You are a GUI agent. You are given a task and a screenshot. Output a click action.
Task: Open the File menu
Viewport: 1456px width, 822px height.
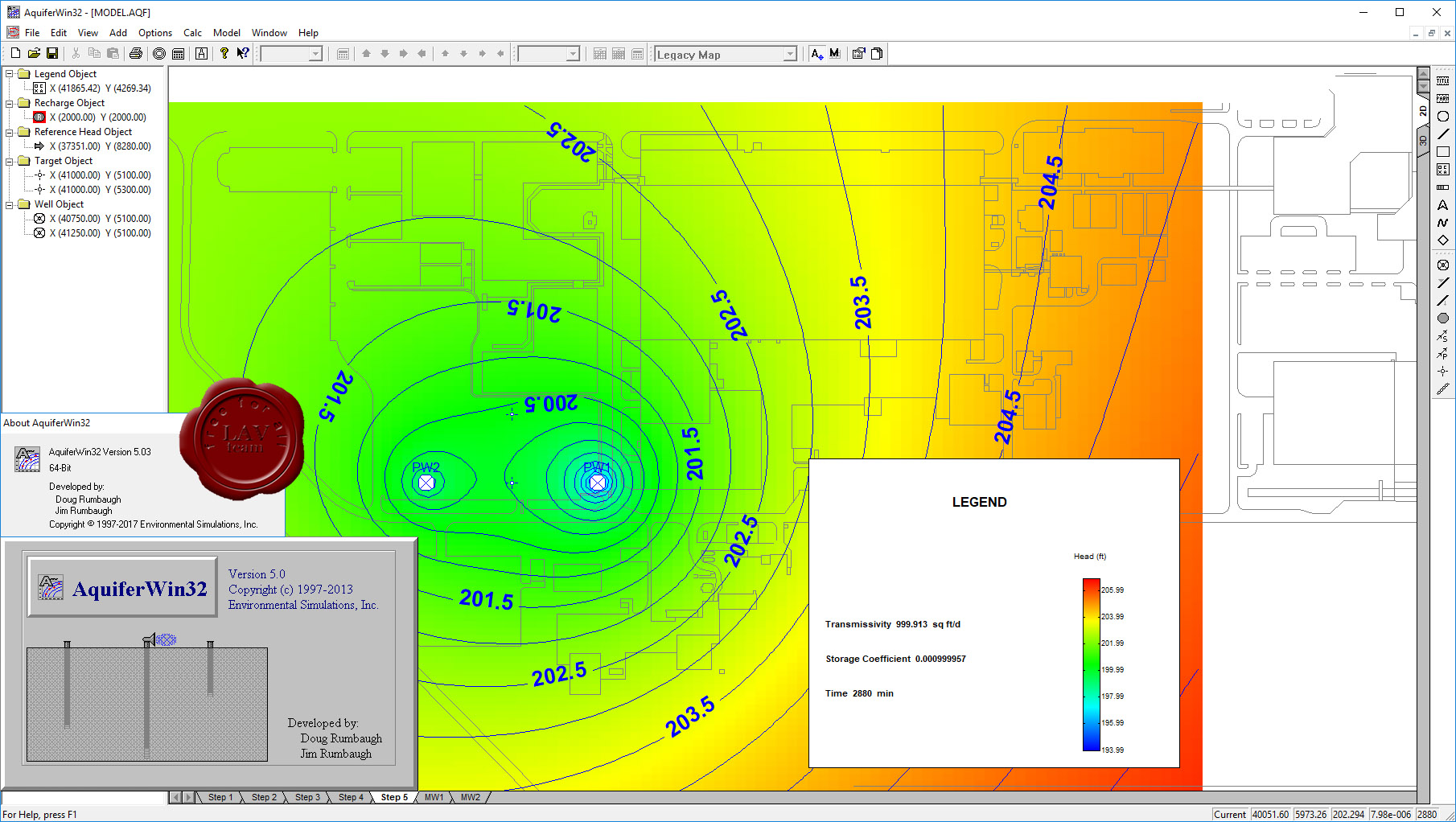pyautogui.click(x=32, y=33)
